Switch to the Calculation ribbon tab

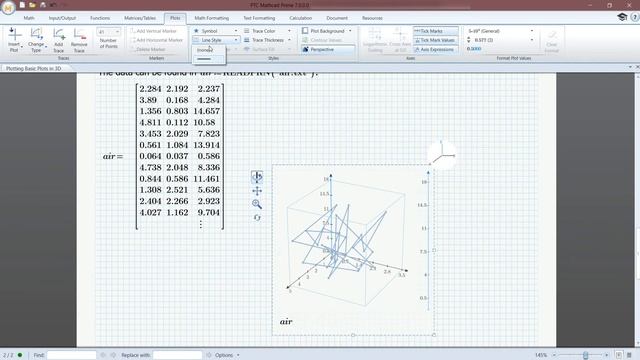301,18
